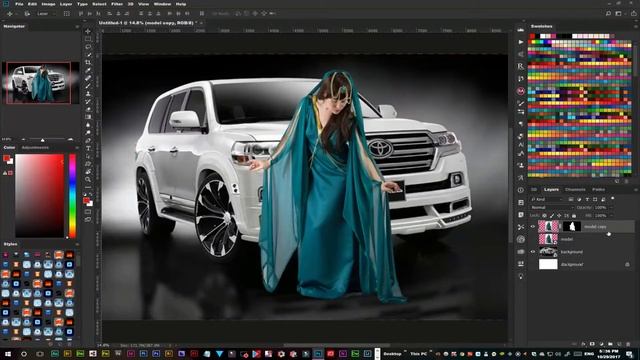Image resolution: width=640 pixels, height=360 pixels.
Task: Select the Pen tool
Action: tap(88, 140)
